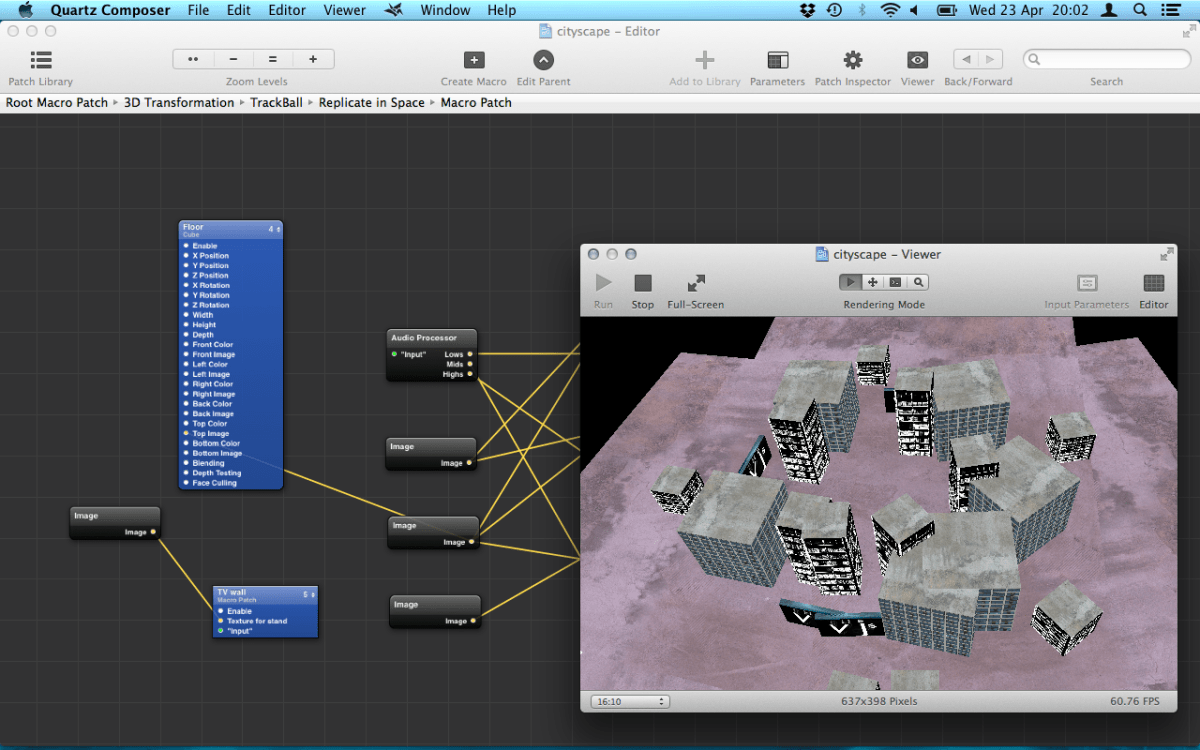Open the Patch Library panel
Screen dimensions: 1200x750
click(41, 60)
